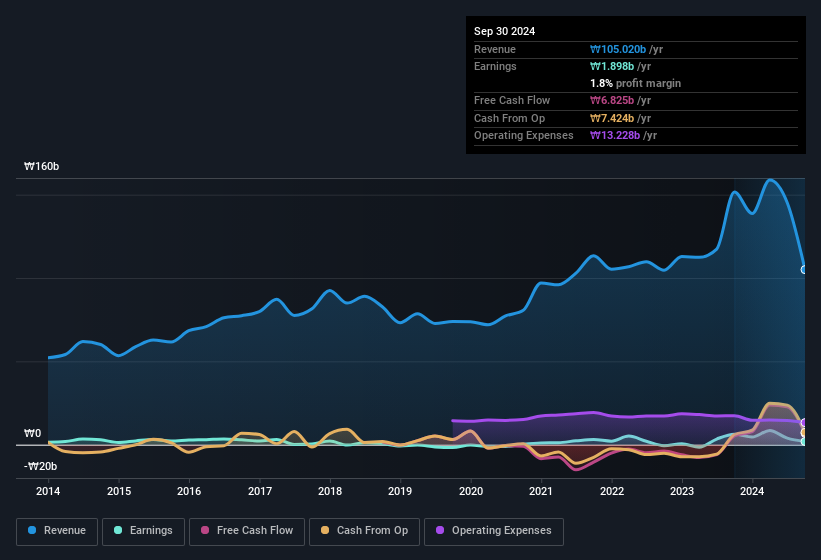
Task: Toggle the Earnings legend button
Action: [x=143, y=531]
